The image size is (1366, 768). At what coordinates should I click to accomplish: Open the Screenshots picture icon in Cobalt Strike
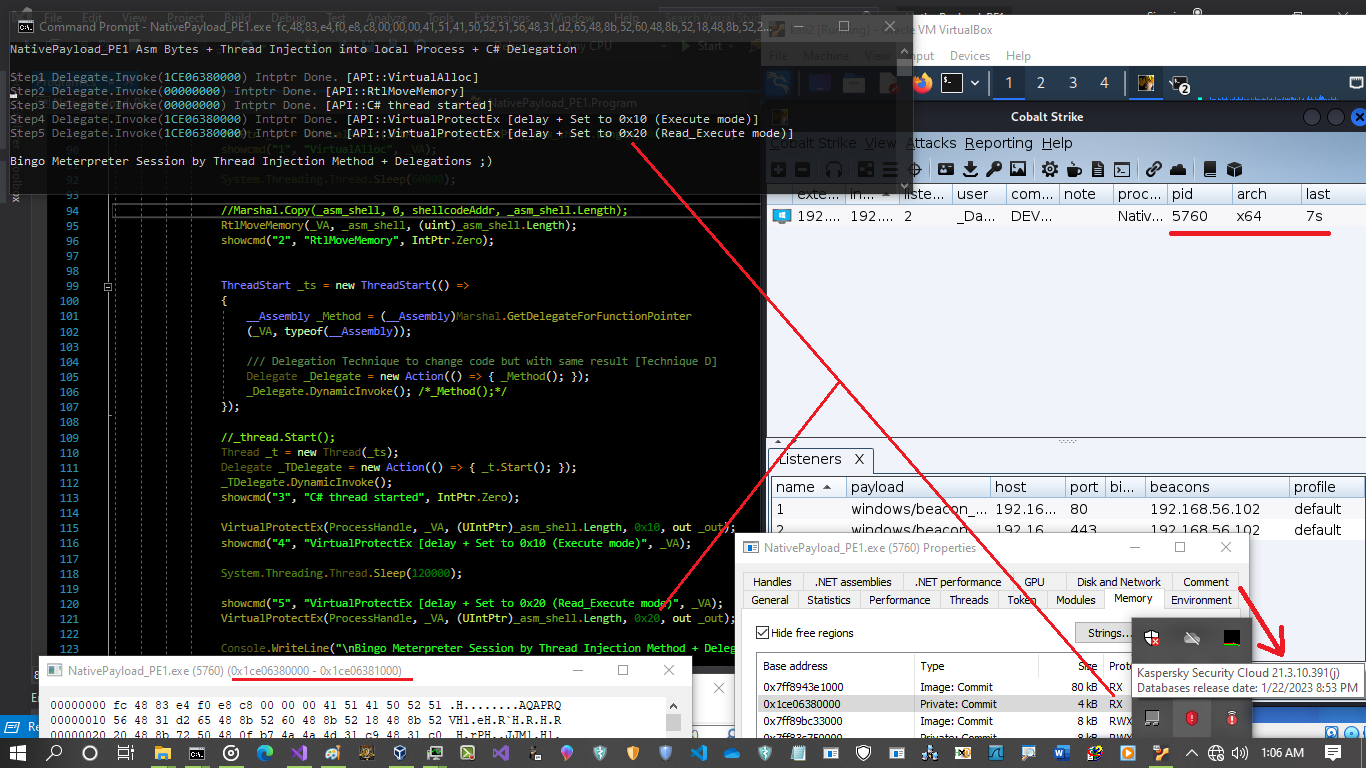[1019, 169]
